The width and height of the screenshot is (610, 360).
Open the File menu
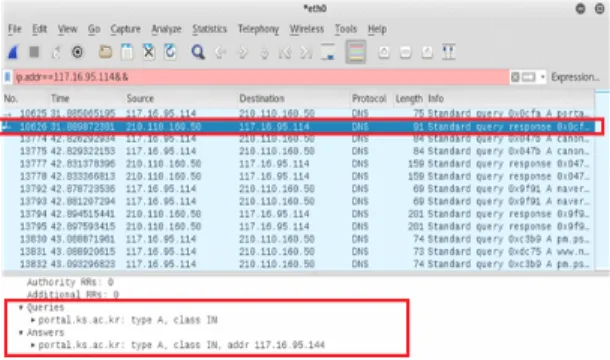[x=15, y=29]
